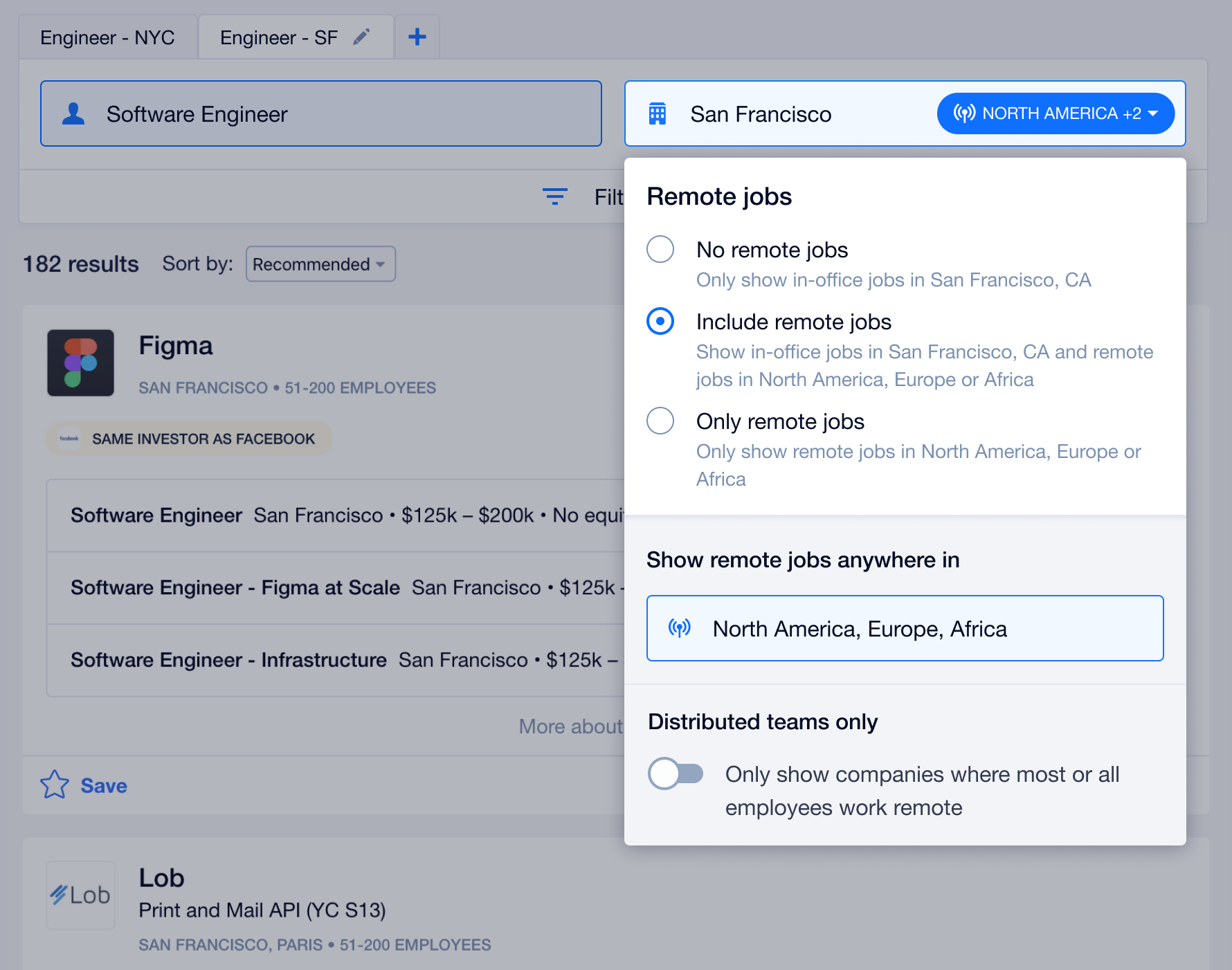Image resolution: width=1232 pixels, height=970 pixels.
Task: Select the Engineer - SF tab
Action: pos(279,37)
